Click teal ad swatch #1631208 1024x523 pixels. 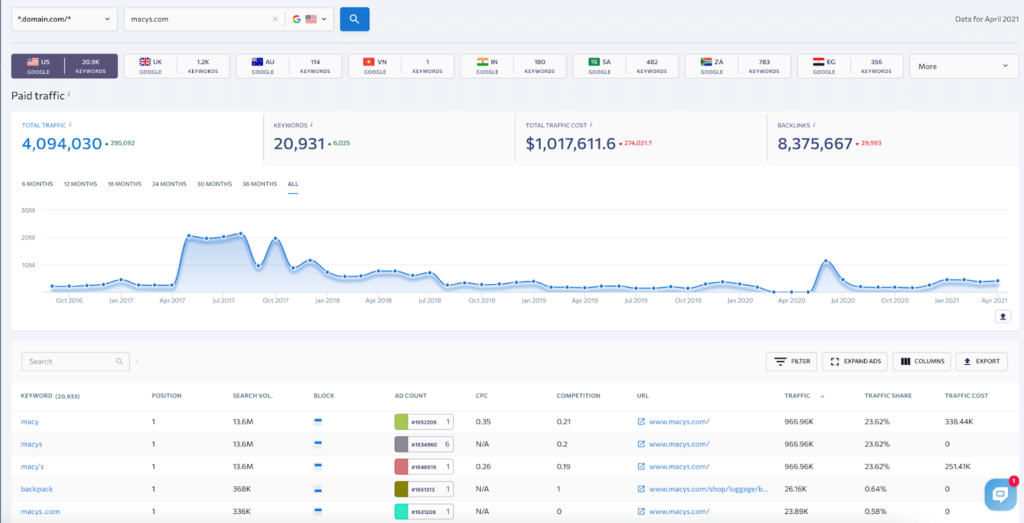coord(402,512)
